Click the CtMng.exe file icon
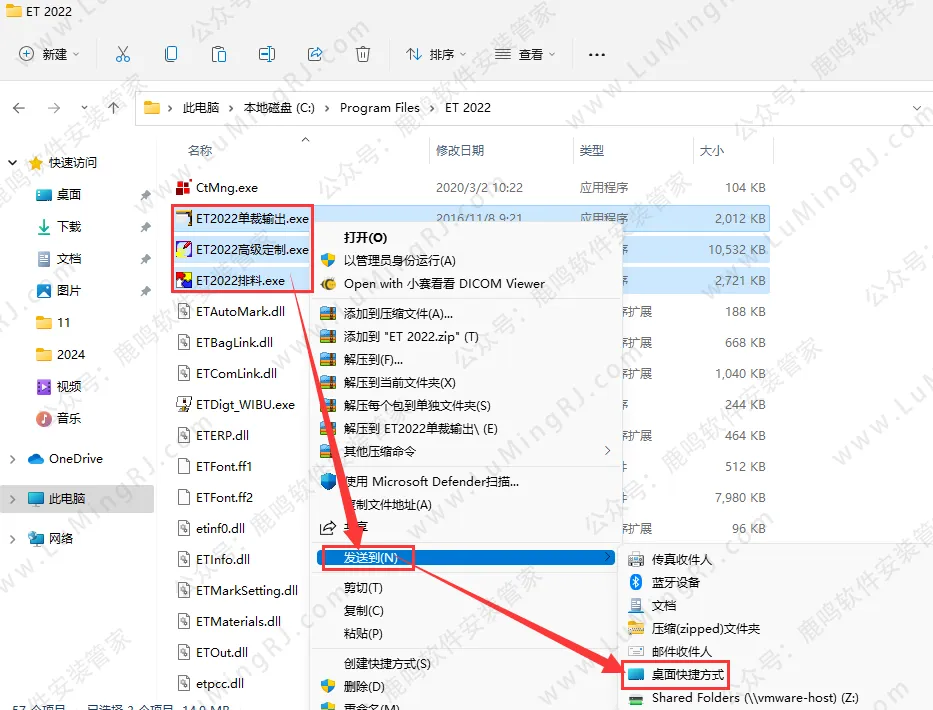 coord(184,187)
